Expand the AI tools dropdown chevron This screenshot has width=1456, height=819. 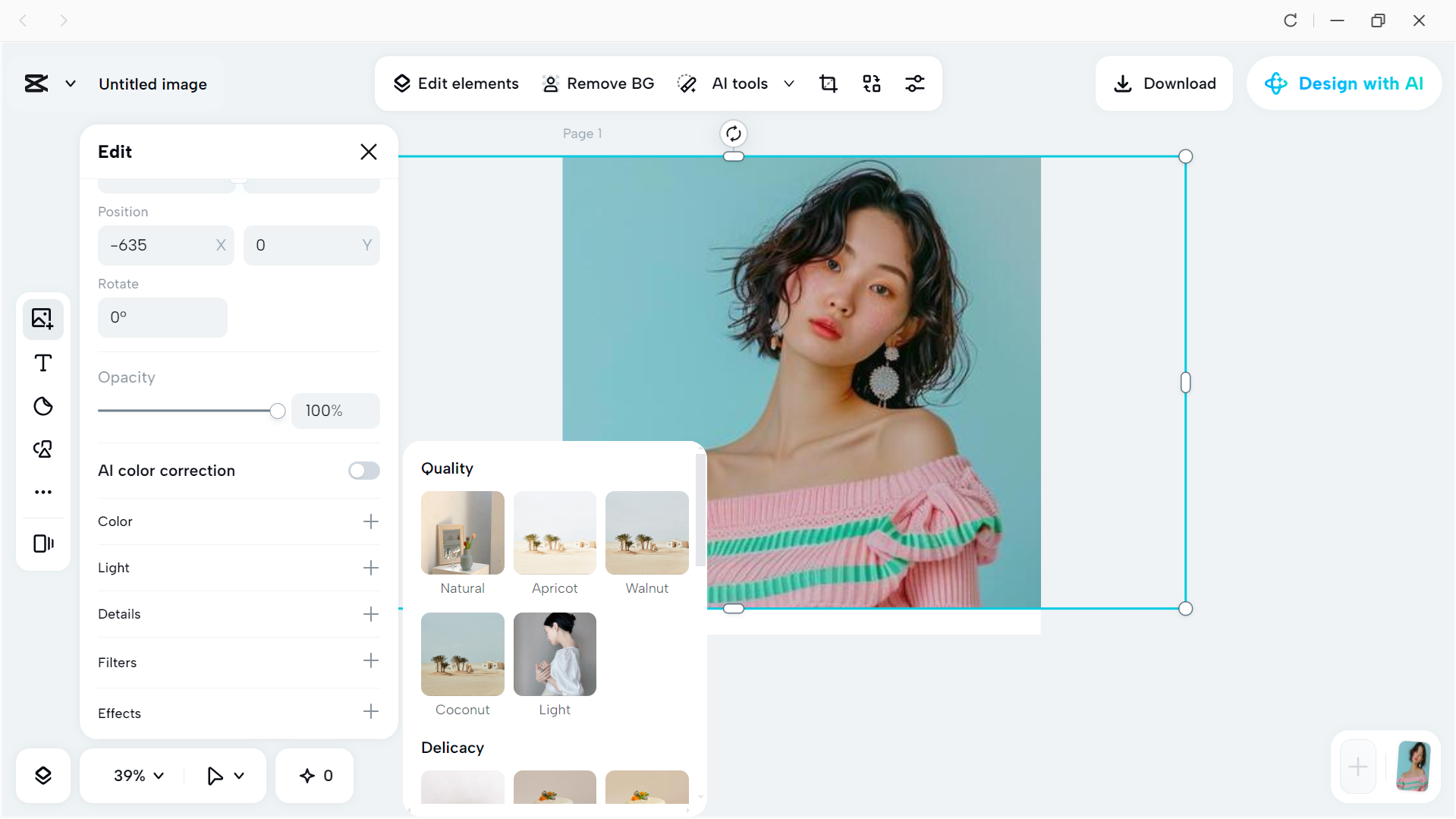pyautogui.click(x=789, y=83)
